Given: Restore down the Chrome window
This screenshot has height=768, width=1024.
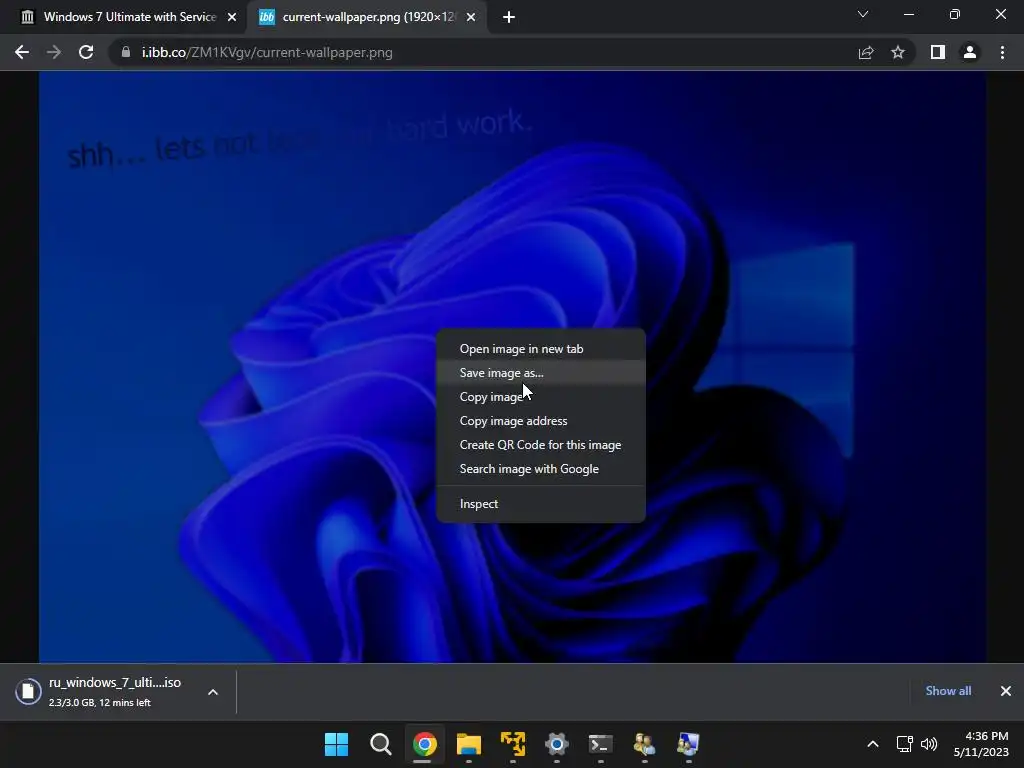Looking at the screenshot, I should click(x=955, y=14).
